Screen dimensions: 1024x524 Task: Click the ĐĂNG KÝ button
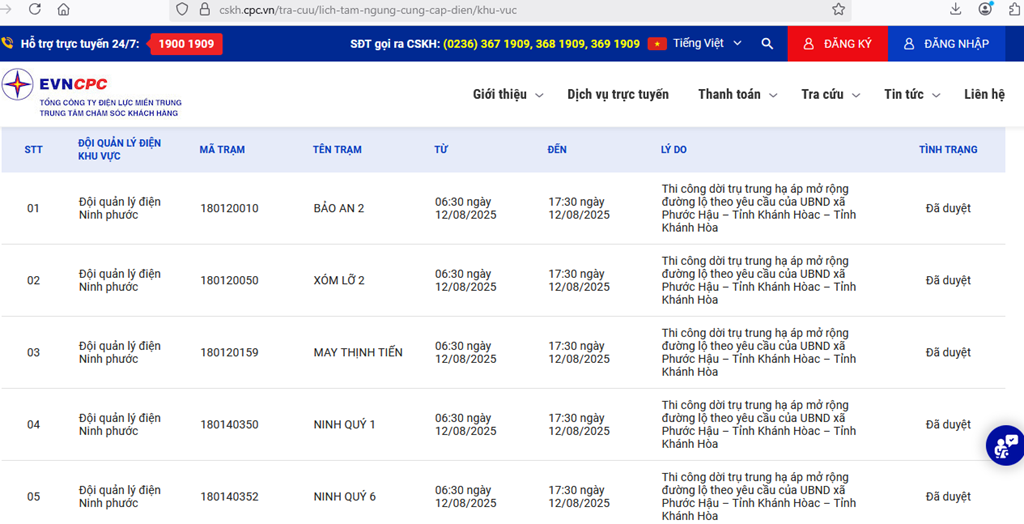click(837, 44)
